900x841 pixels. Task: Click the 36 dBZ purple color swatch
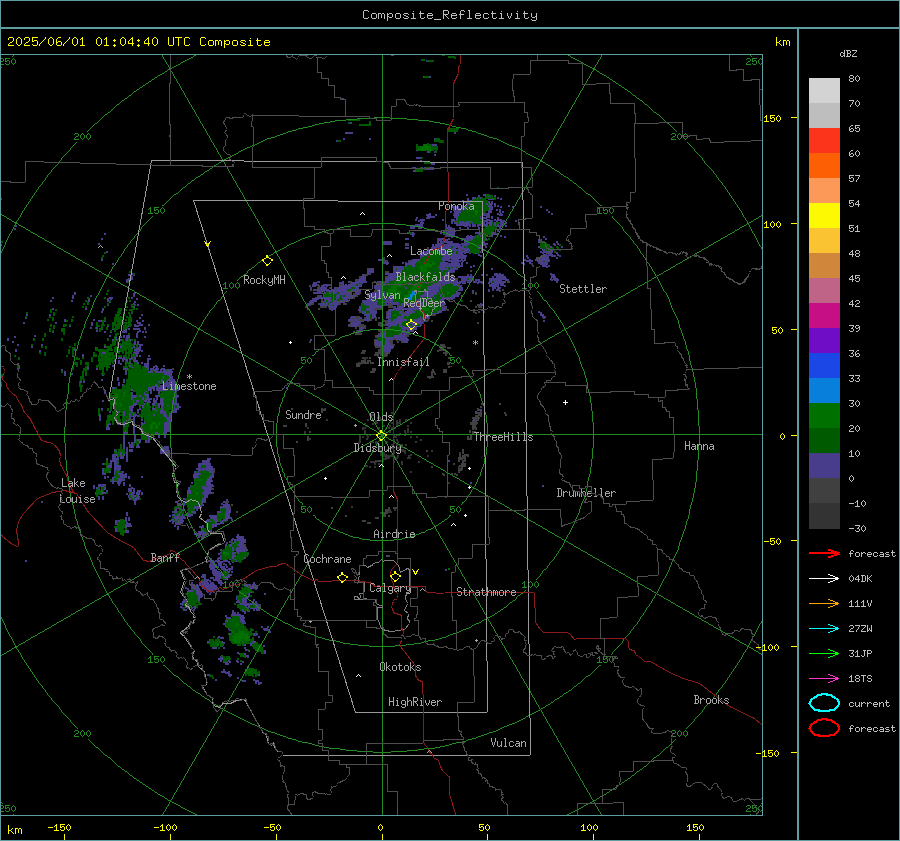(824, 340)
